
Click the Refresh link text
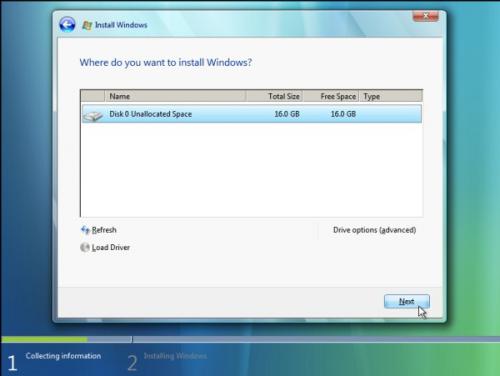coord(104,230)
